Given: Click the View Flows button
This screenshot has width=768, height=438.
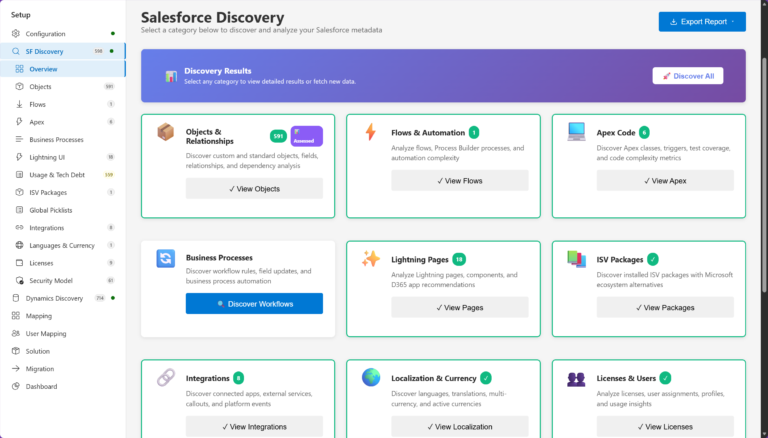Looking at the screenshot, I should [x=459, y=181].
